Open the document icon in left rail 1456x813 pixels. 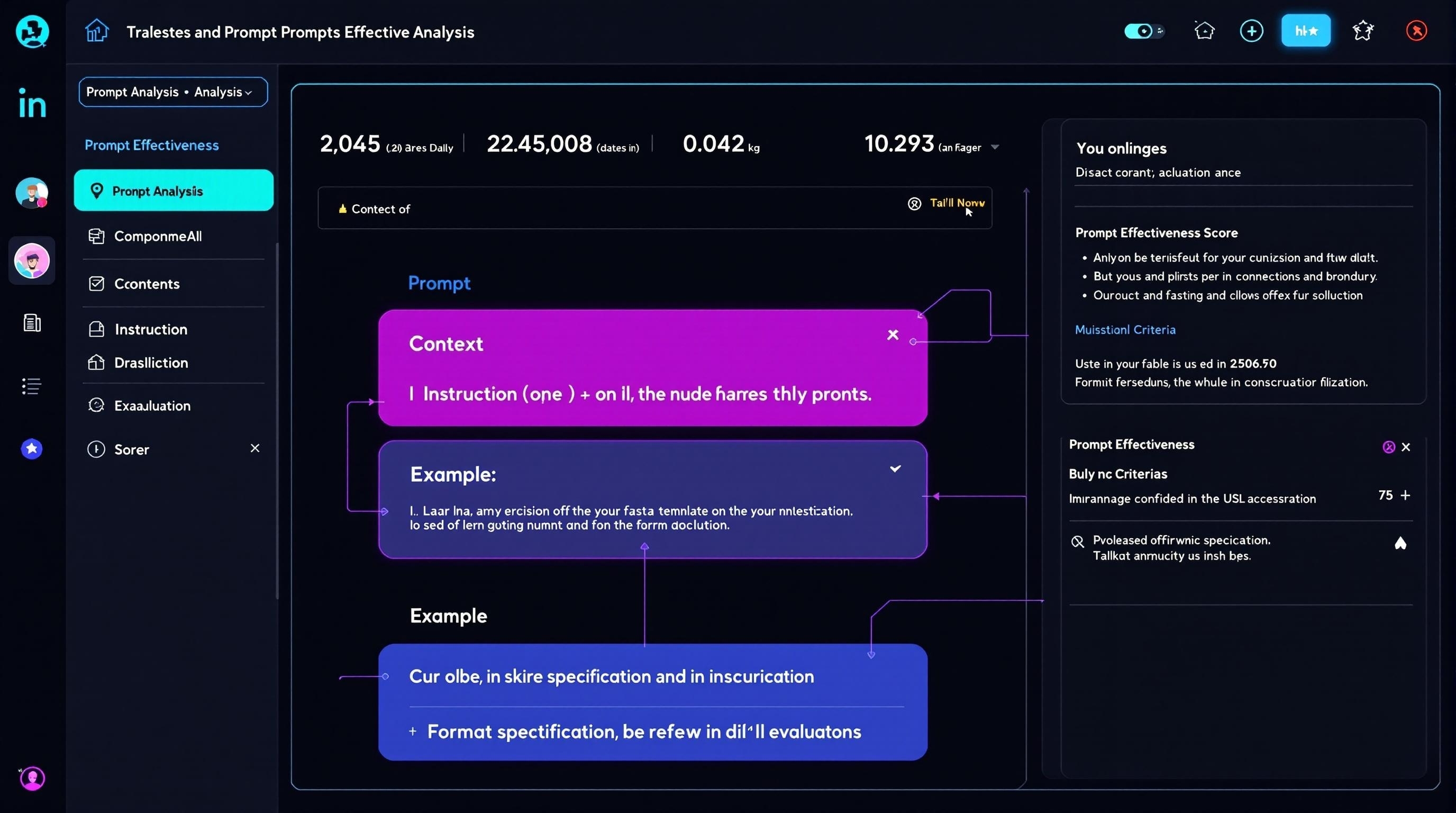(32, 323)
